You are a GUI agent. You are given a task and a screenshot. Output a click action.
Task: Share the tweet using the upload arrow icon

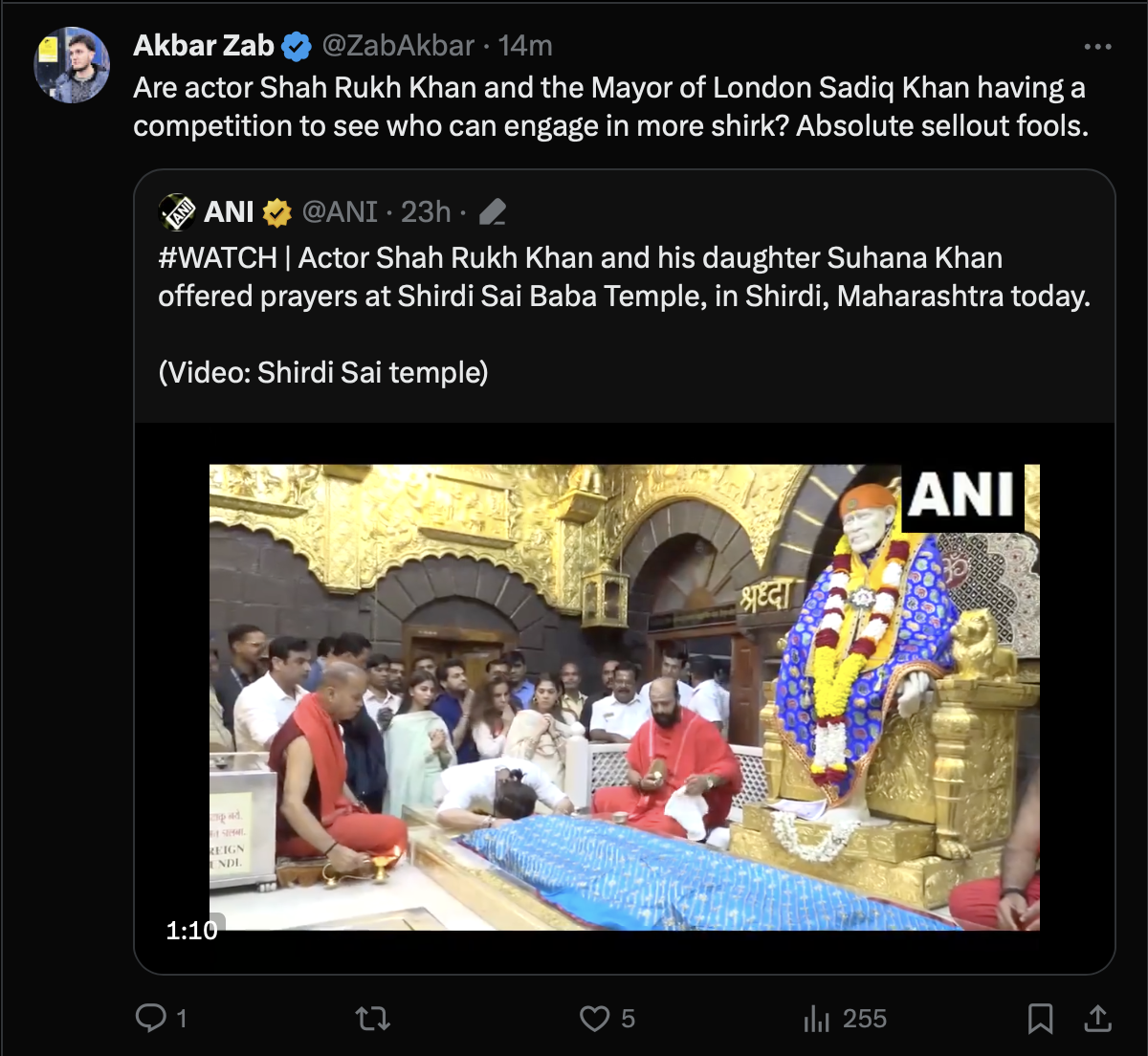pyautogui.click(x=1097, y=1019)
